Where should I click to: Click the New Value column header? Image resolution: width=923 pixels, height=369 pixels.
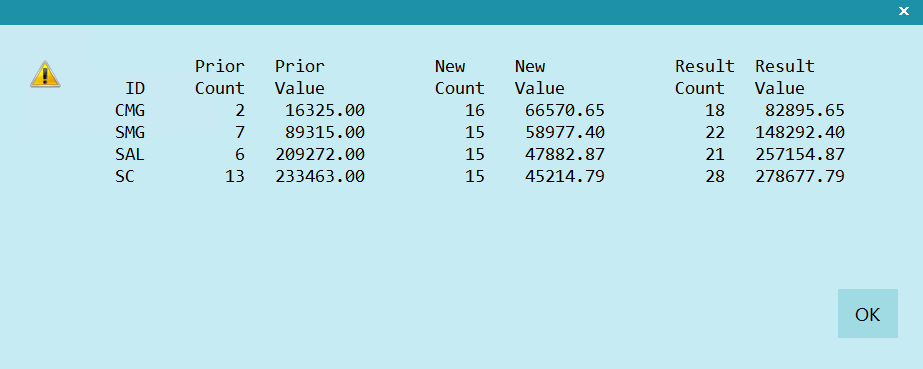[540, 77]
